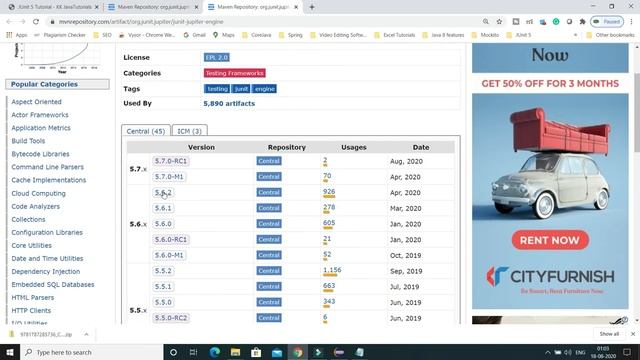Open the 1,156 usages link
Image resolution: width=640 pixels, height=360 pixels.
pyautogui.click(x=332, y=270)
